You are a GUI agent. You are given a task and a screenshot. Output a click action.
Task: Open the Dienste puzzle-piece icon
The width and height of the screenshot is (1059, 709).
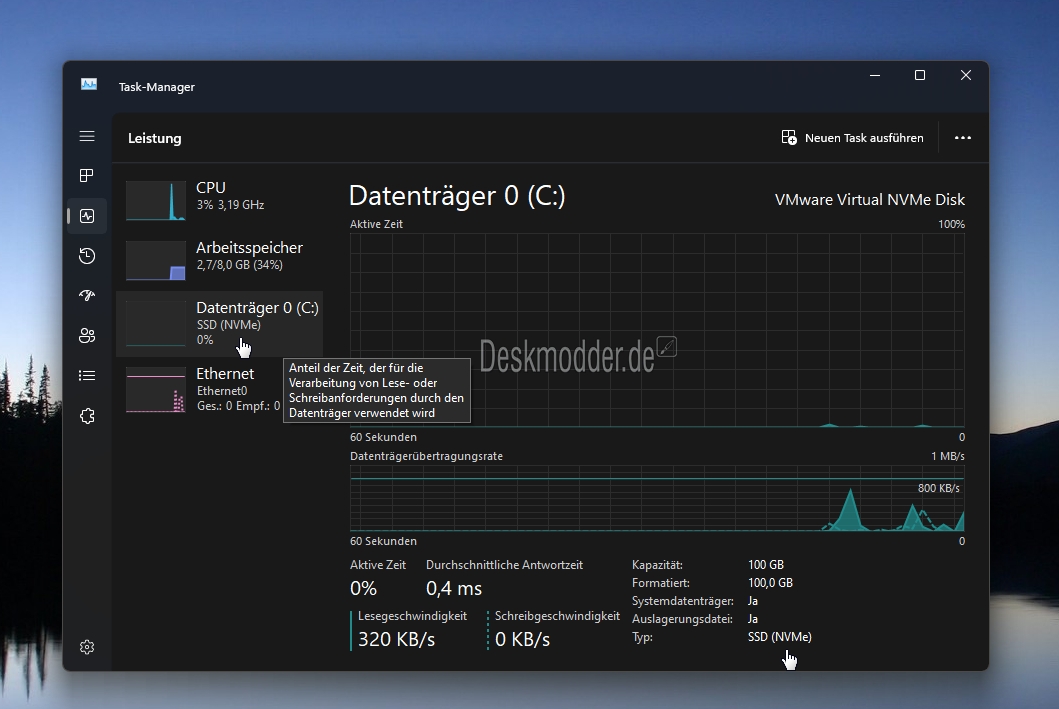pyautogui.click(x=87, y=416)
